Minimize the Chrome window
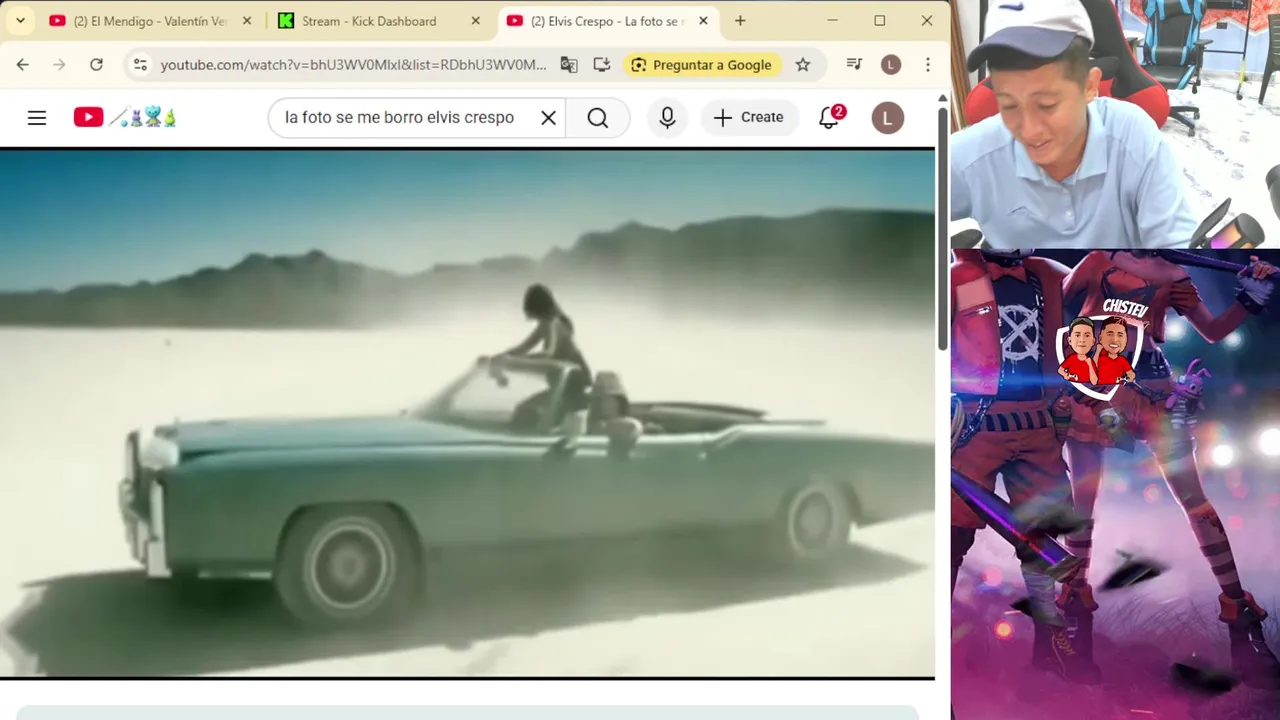 tap(832, 21)
